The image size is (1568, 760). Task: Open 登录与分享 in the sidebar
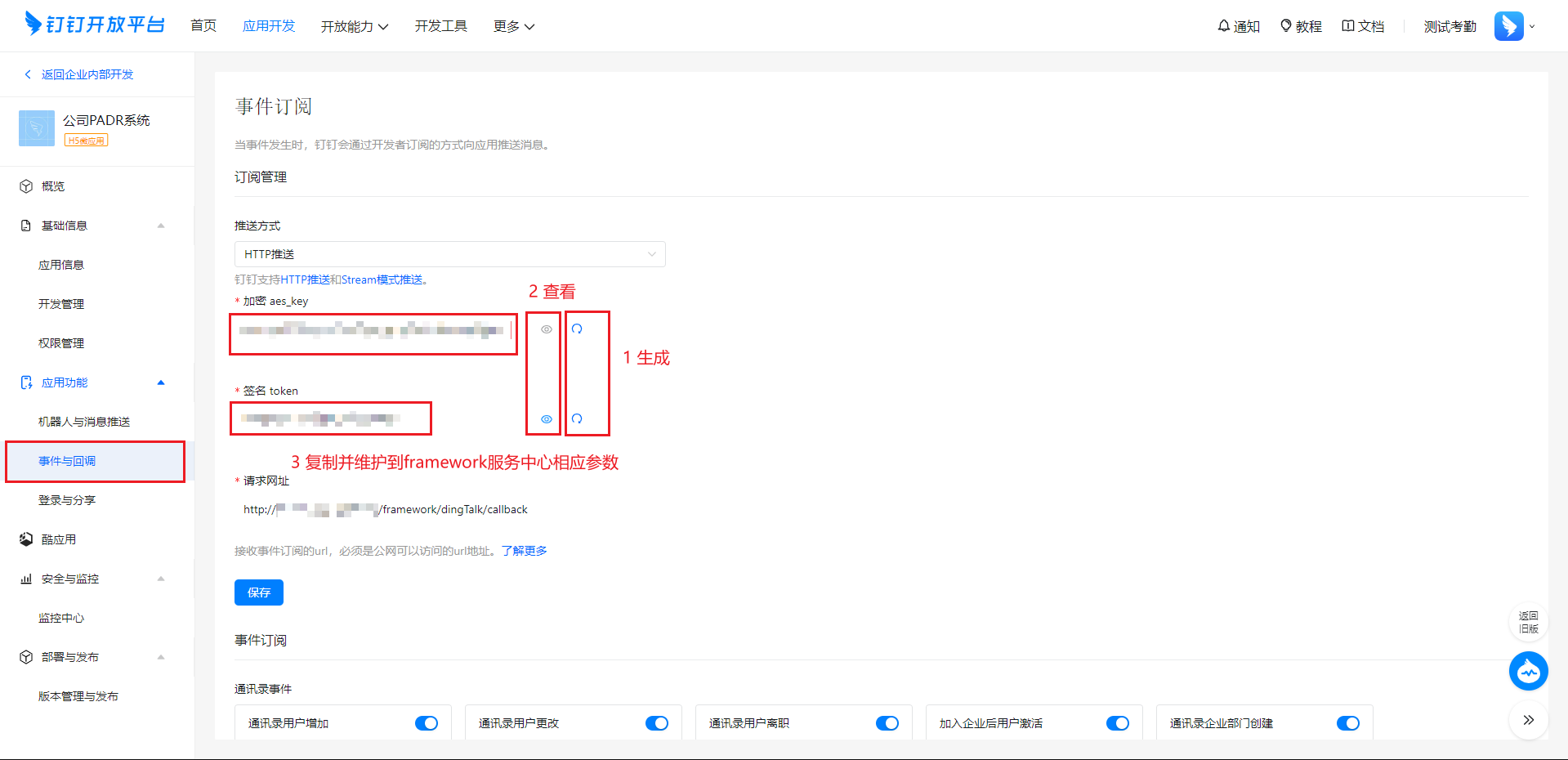coord(67,500)
